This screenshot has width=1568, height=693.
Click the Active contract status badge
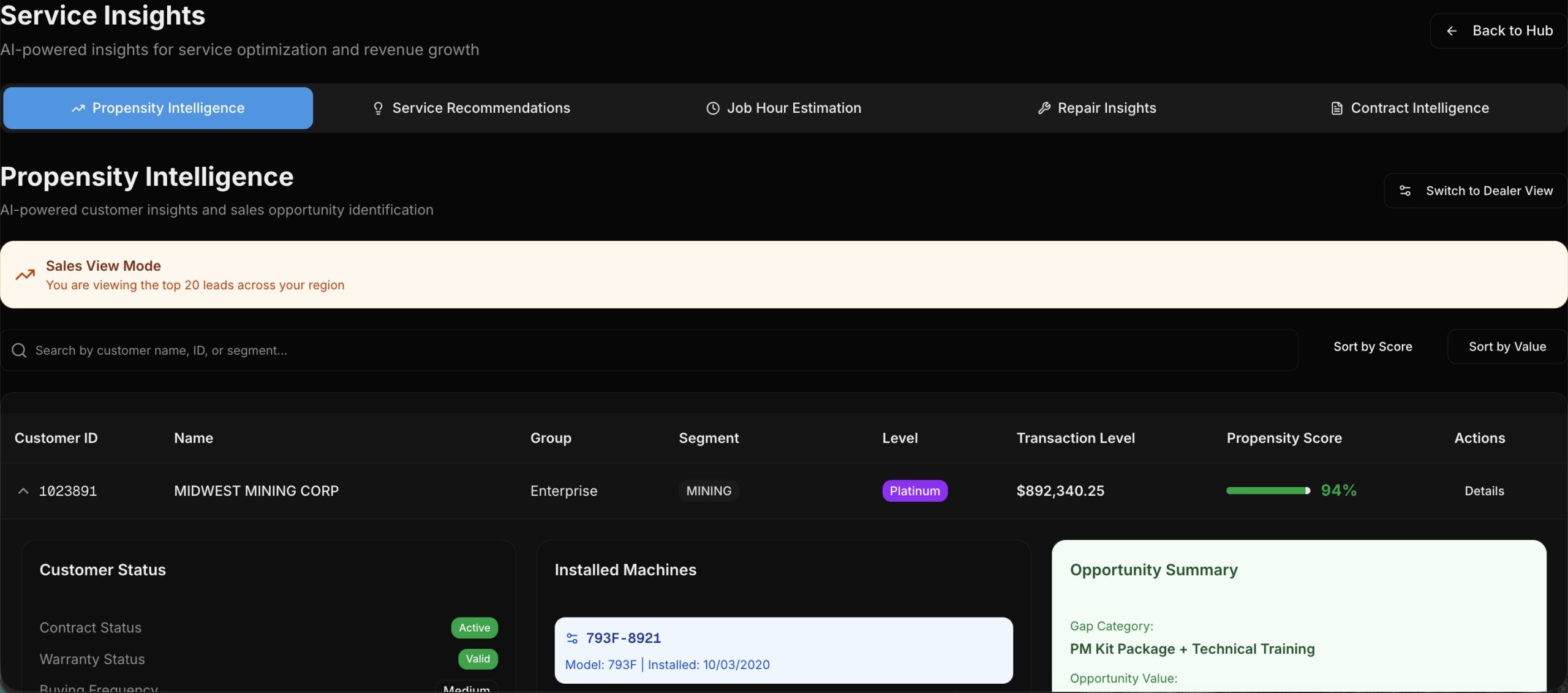pos(474,627)
